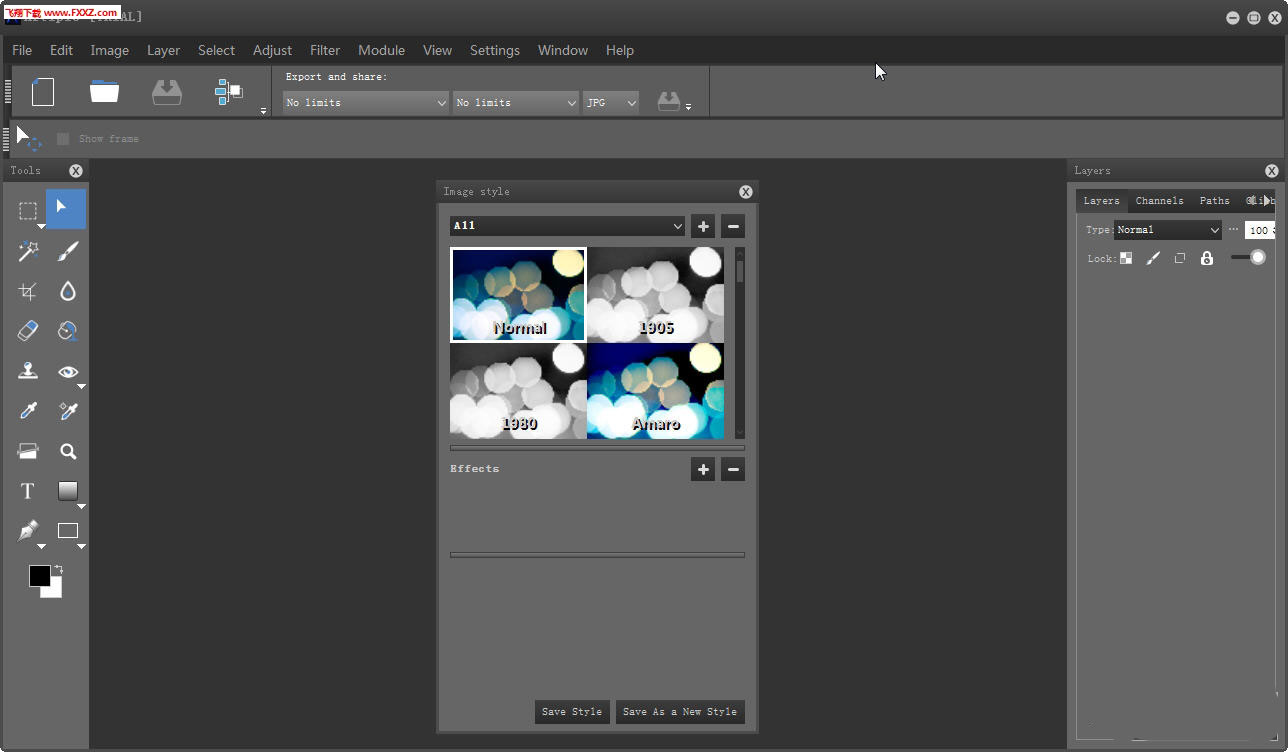Add an effect with Effects plus button
The image size is (1288, 752).
[x=703, y=469]
